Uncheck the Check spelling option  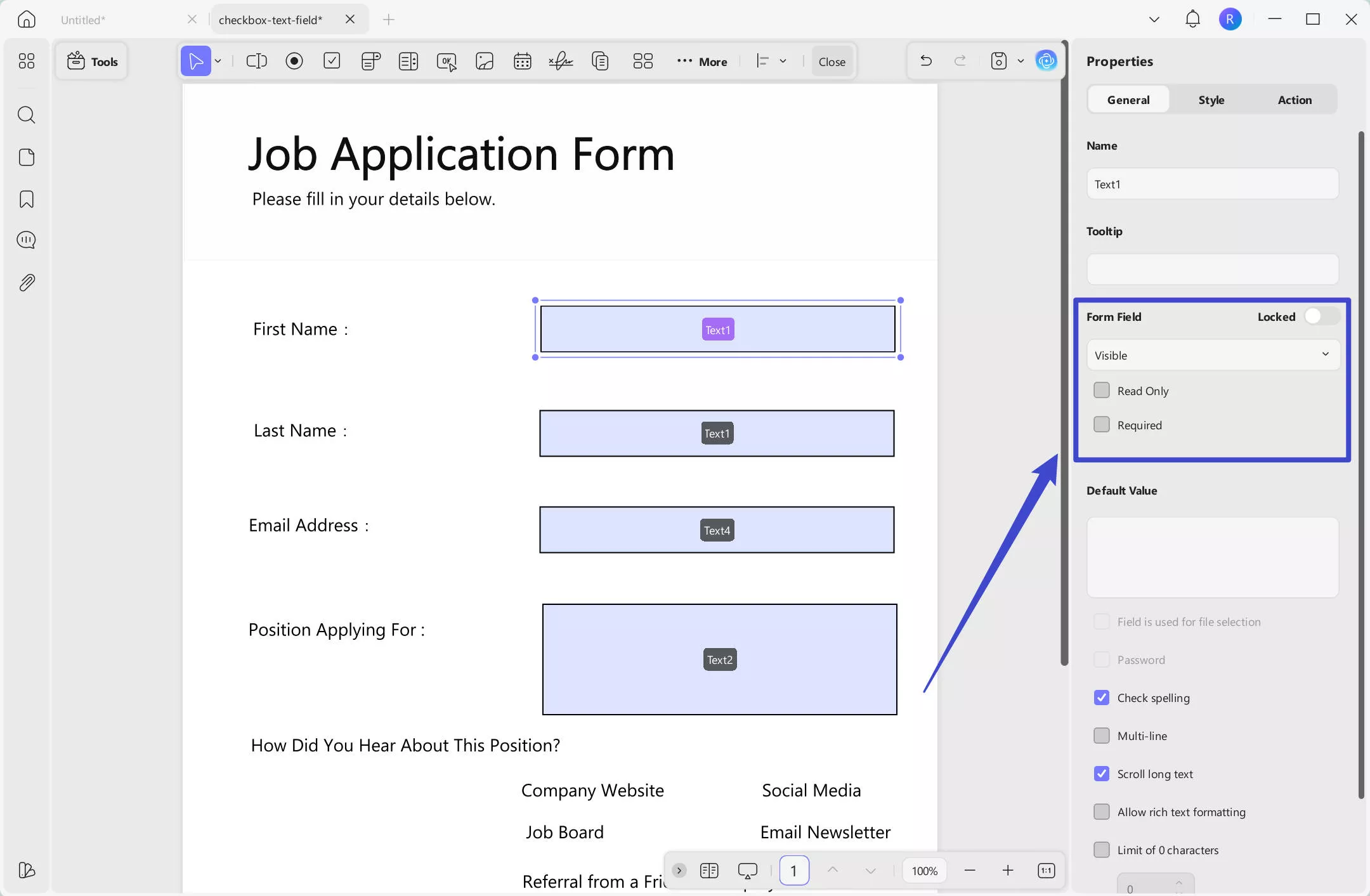point(1102,698)
